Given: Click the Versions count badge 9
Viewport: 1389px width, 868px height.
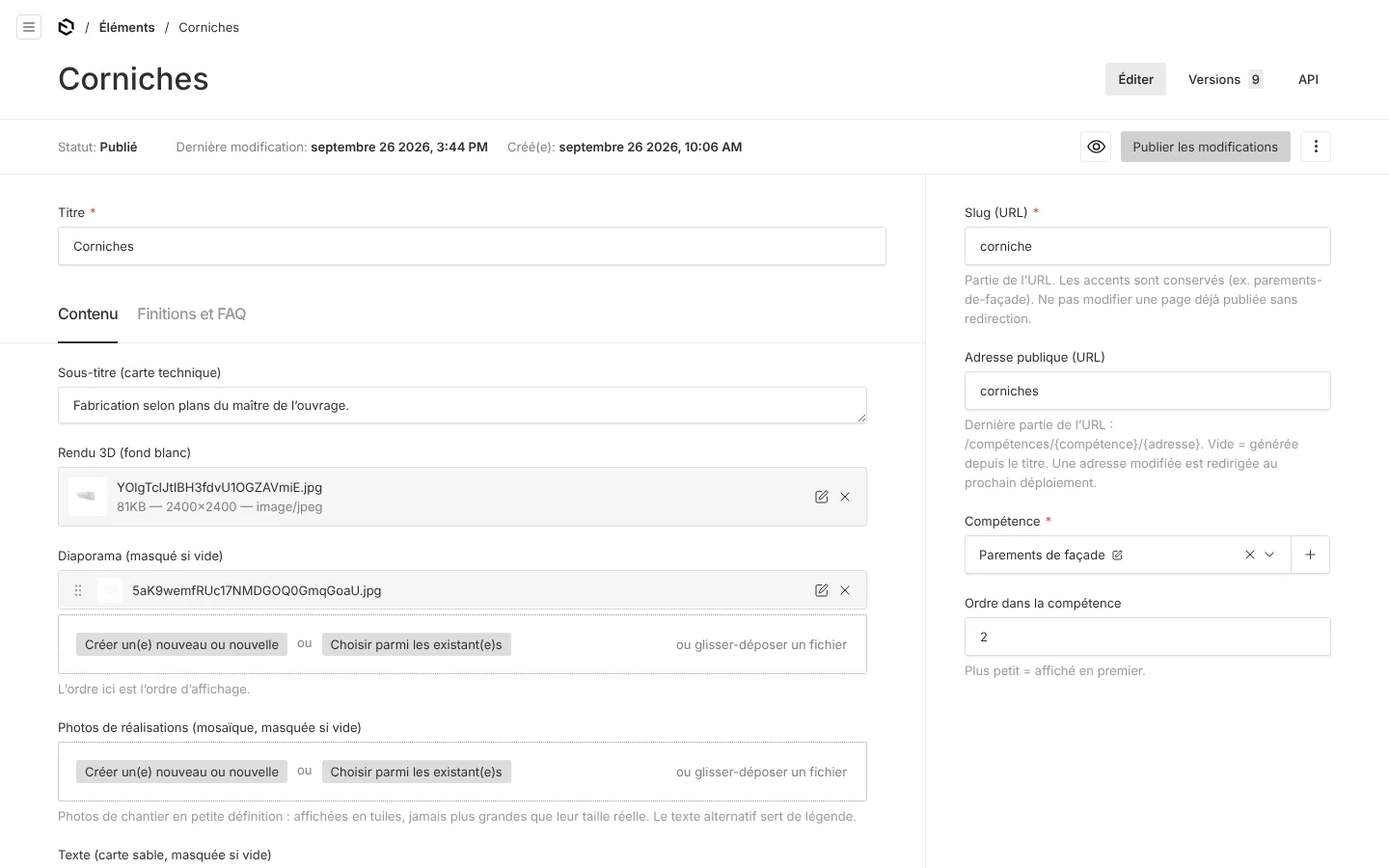Looking at the screenshot, I should (x=1255, y=79).
